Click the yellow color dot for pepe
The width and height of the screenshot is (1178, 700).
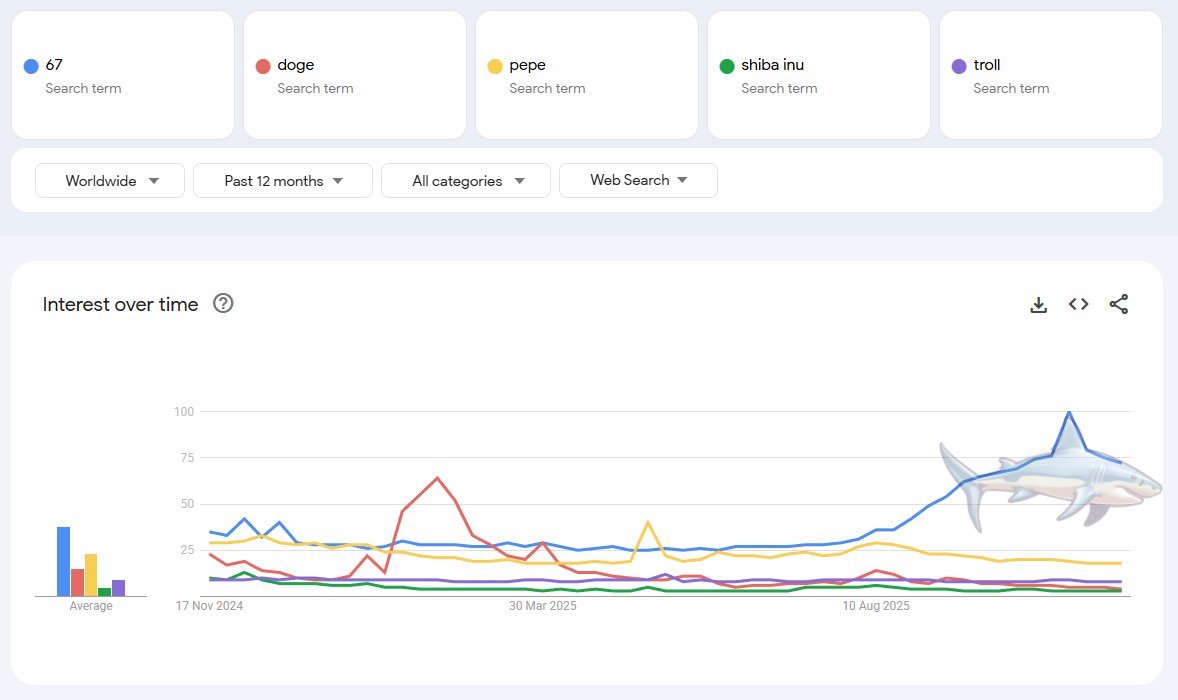(497, 64)
